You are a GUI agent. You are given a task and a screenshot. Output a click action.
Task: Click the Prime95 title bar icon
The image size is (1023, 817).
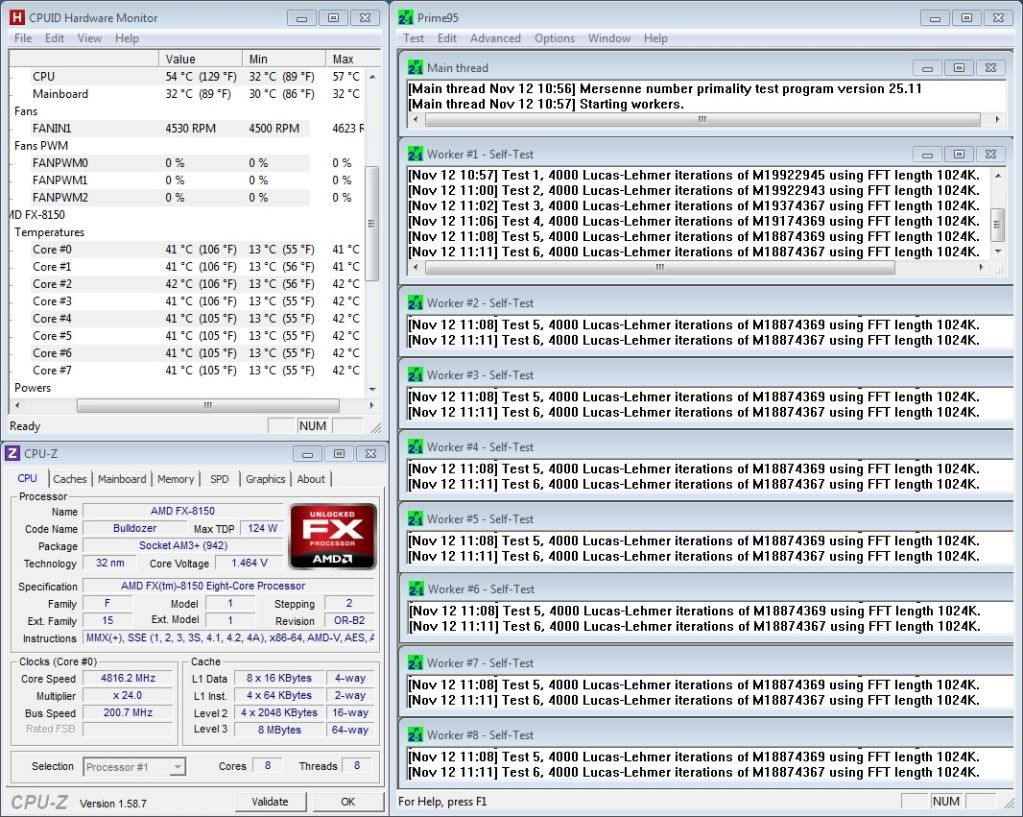405,18
